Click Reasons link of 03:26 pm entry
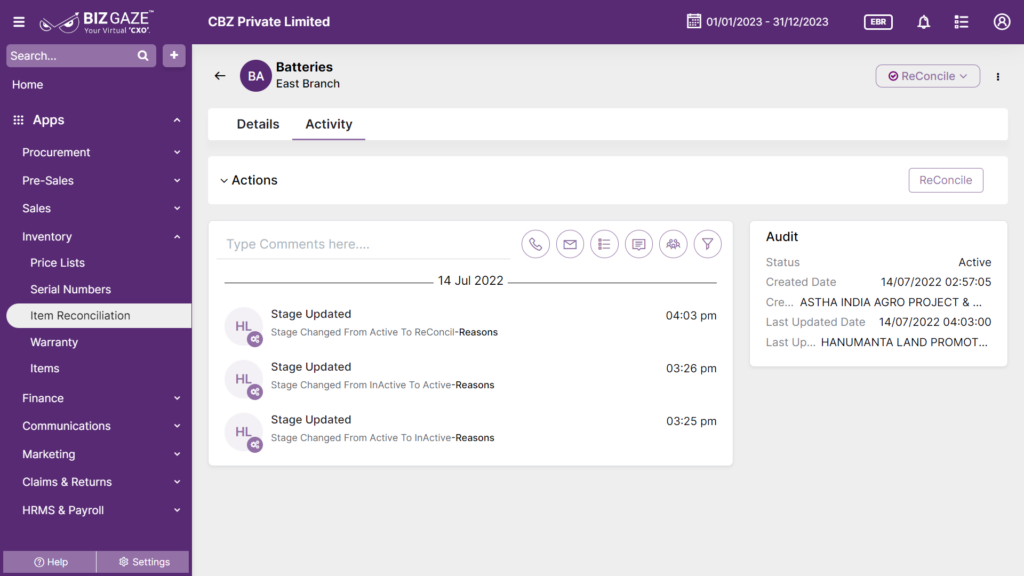The height and width of the screenshot is (576, 1024). [x=475, y=385]
